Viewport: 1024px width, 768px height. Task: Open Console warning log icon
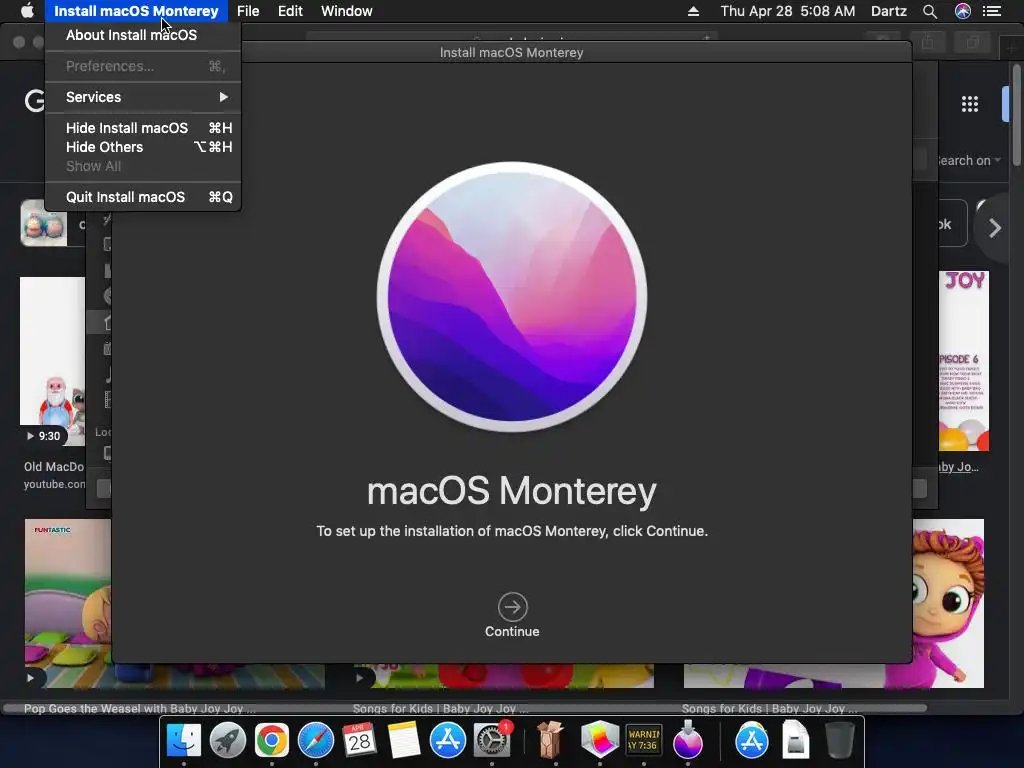coord(643,741)
